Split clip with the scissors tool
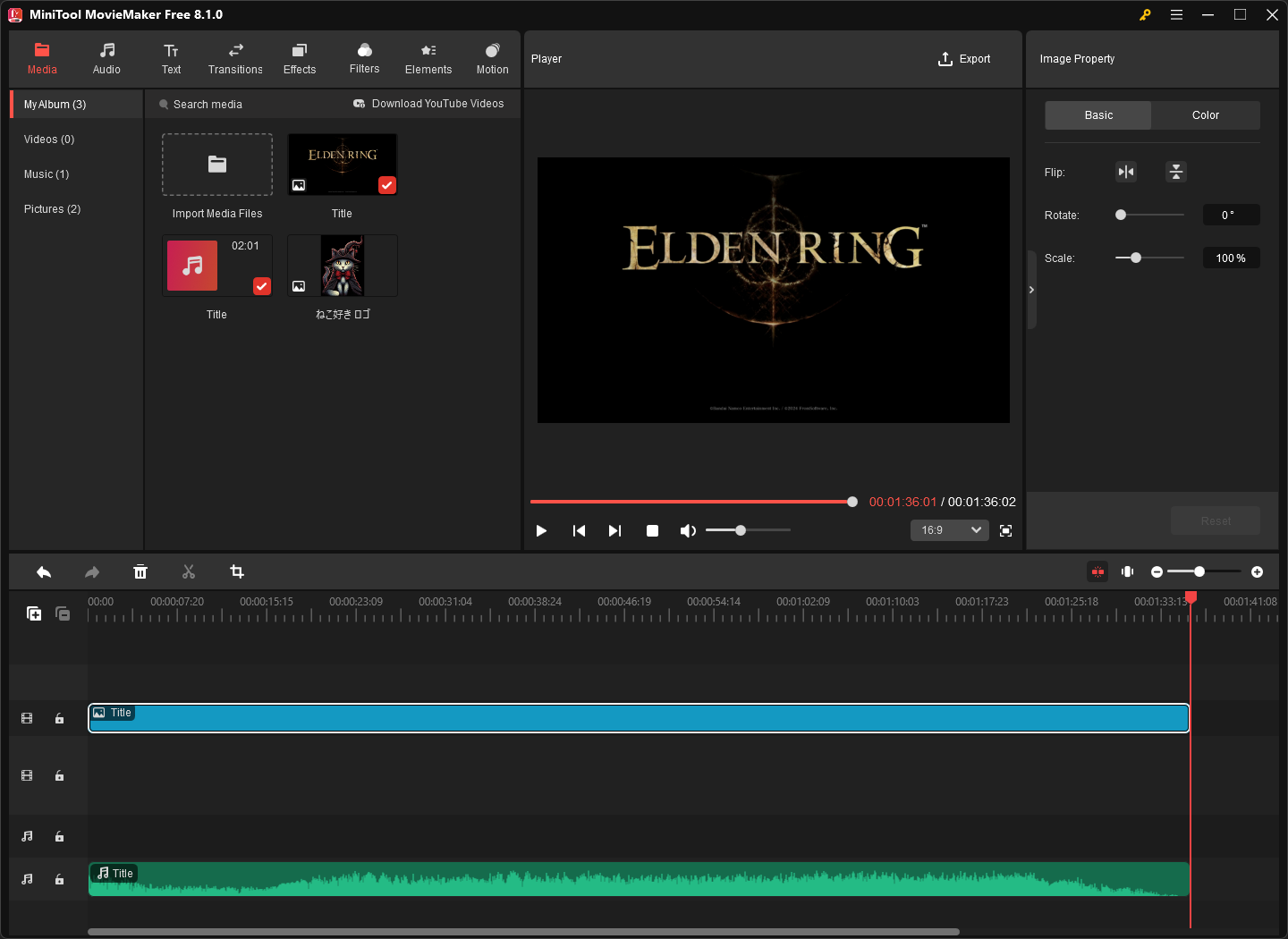1288x939 pixels. 189,572
